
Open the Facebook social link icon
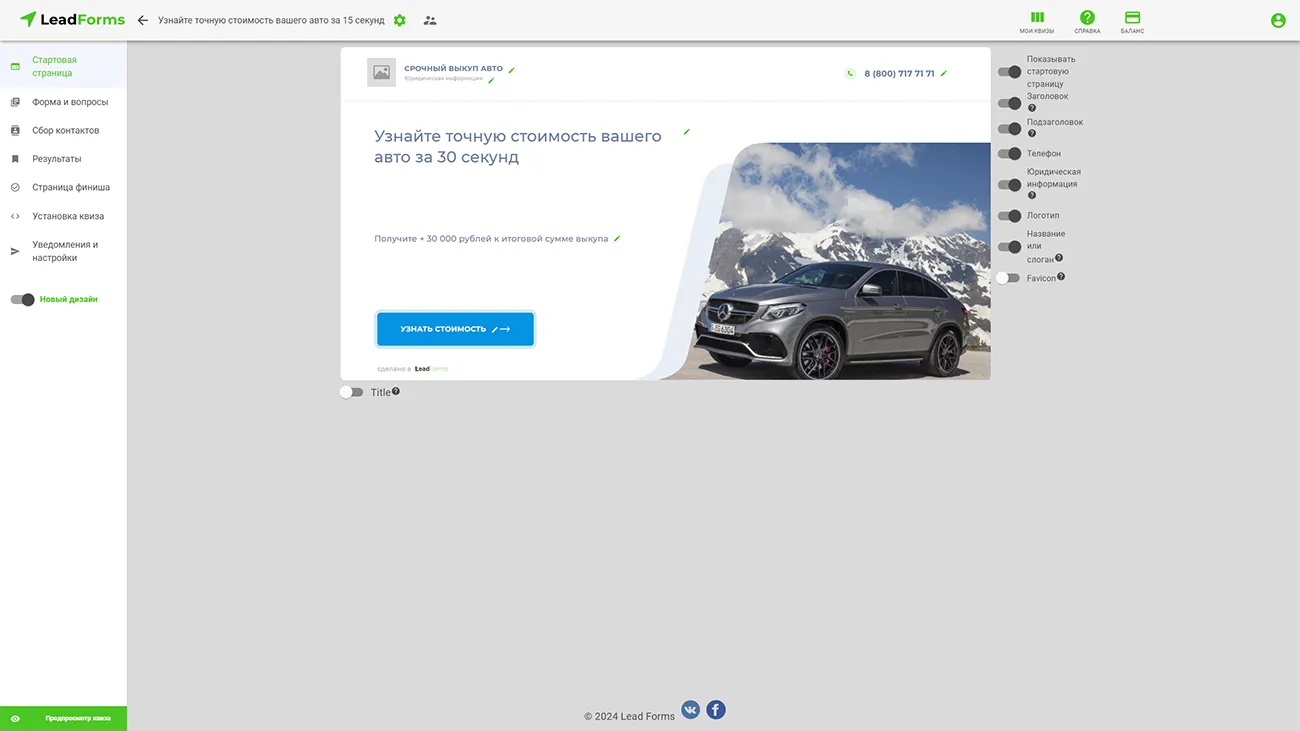coord(716,710)
